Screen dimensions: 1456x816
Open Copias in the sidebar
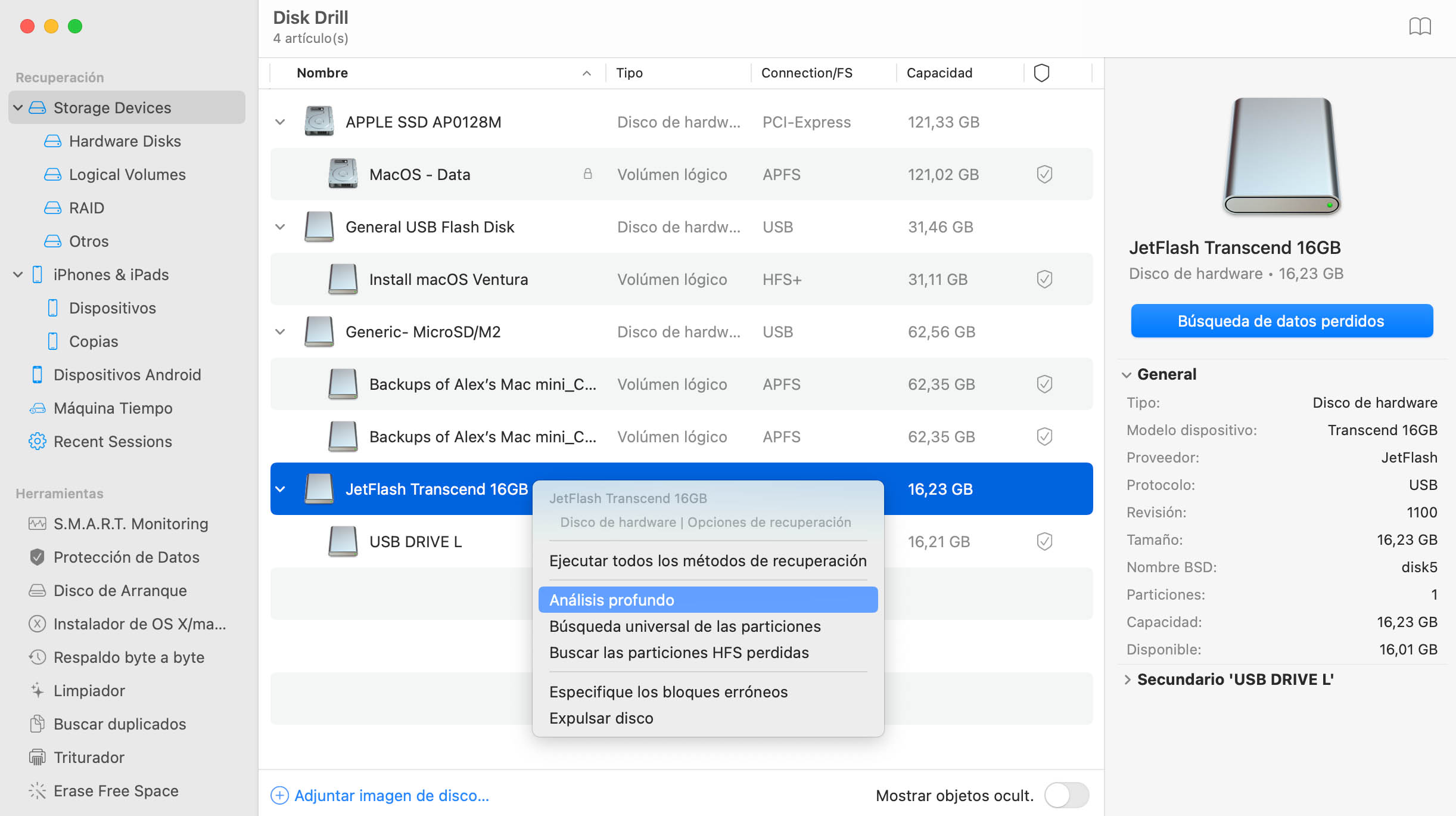(94, 342)
